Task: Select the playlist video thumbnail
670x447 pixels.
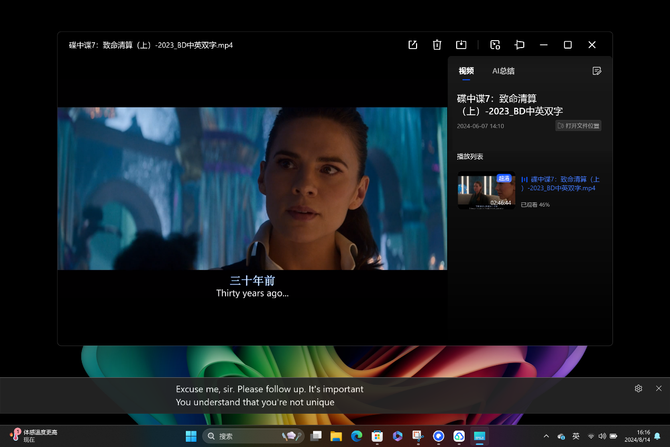Action: pos(486,191)
